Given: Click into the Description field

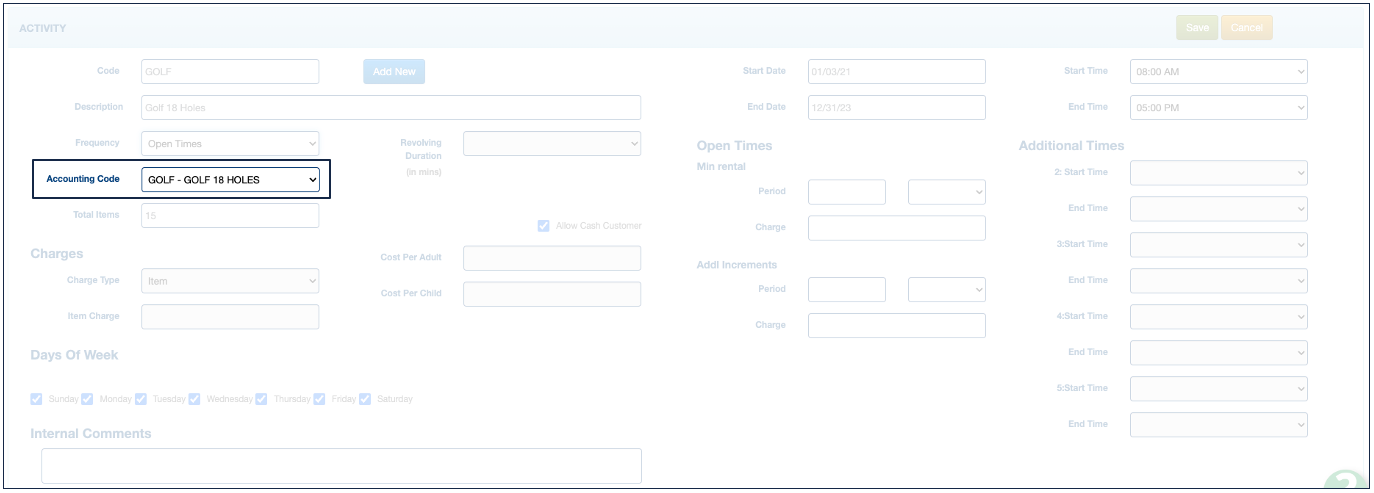Looking at the screenshot, I should (x=390, y=108).
